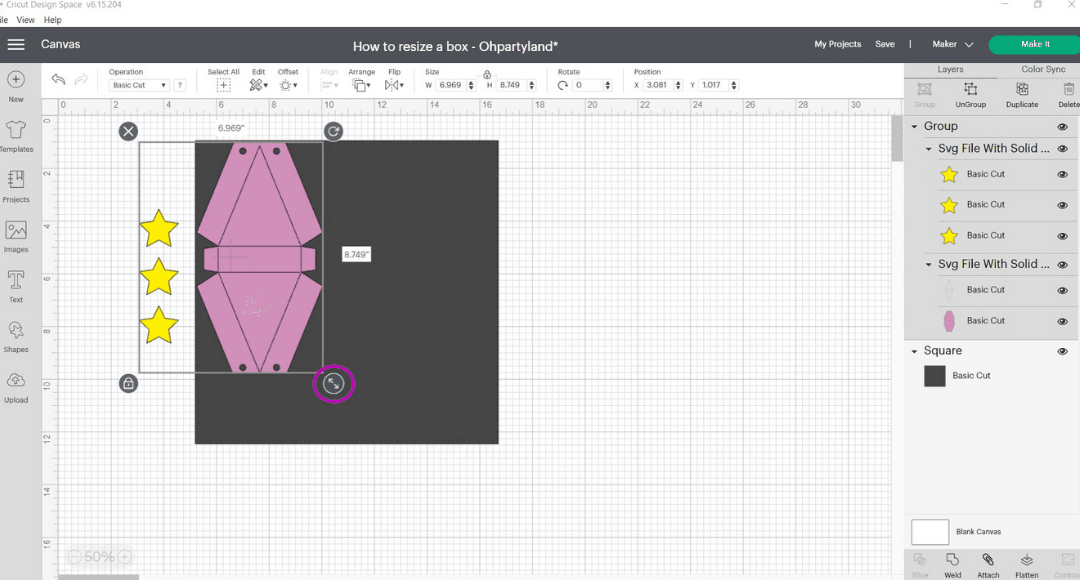Click the Blank Canvas white color swatch
The height and width of the screenshot is (580, 1080).
coord(930,532)
